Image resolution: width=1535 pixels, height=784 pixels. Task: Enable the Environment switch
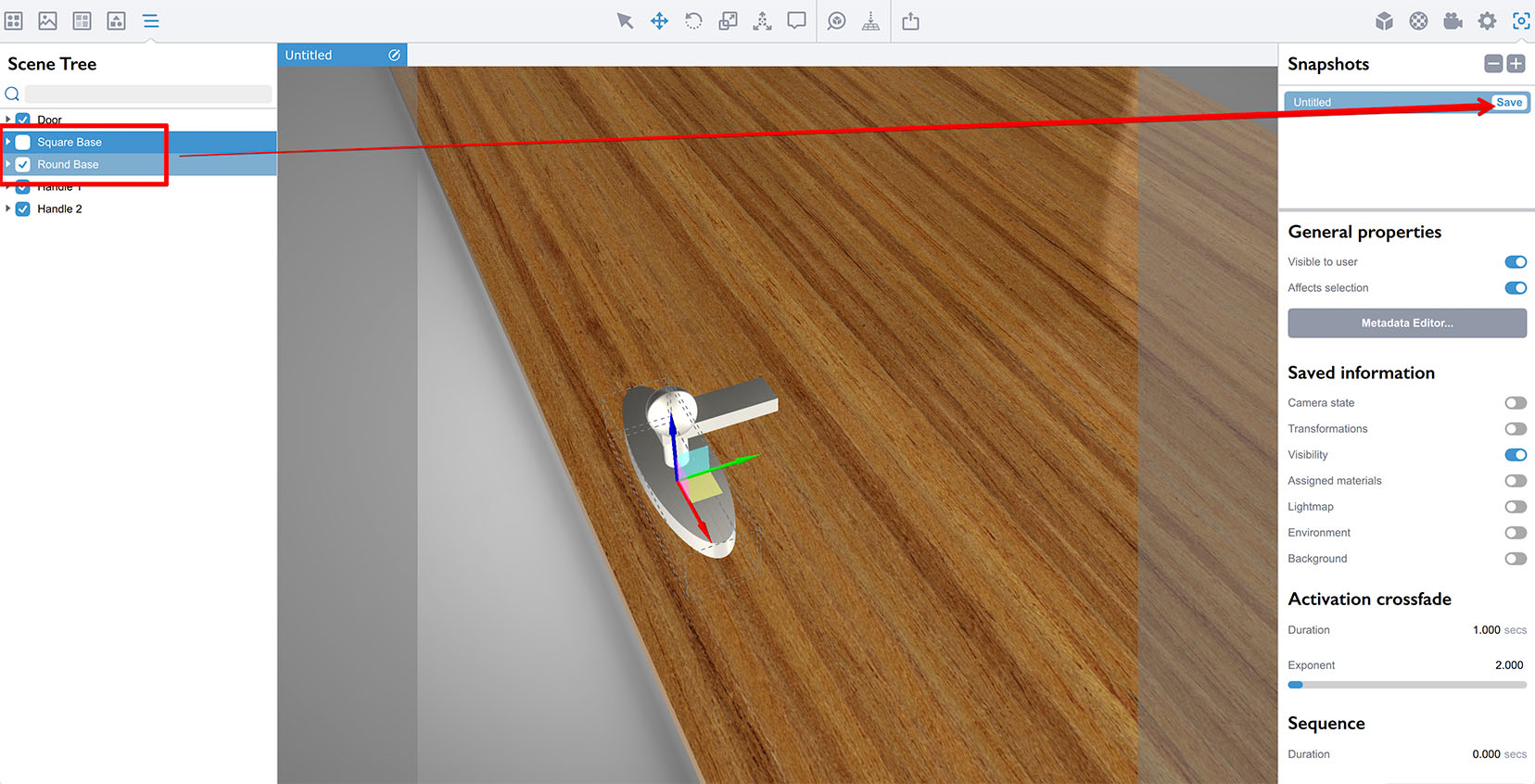point(1516,532)
